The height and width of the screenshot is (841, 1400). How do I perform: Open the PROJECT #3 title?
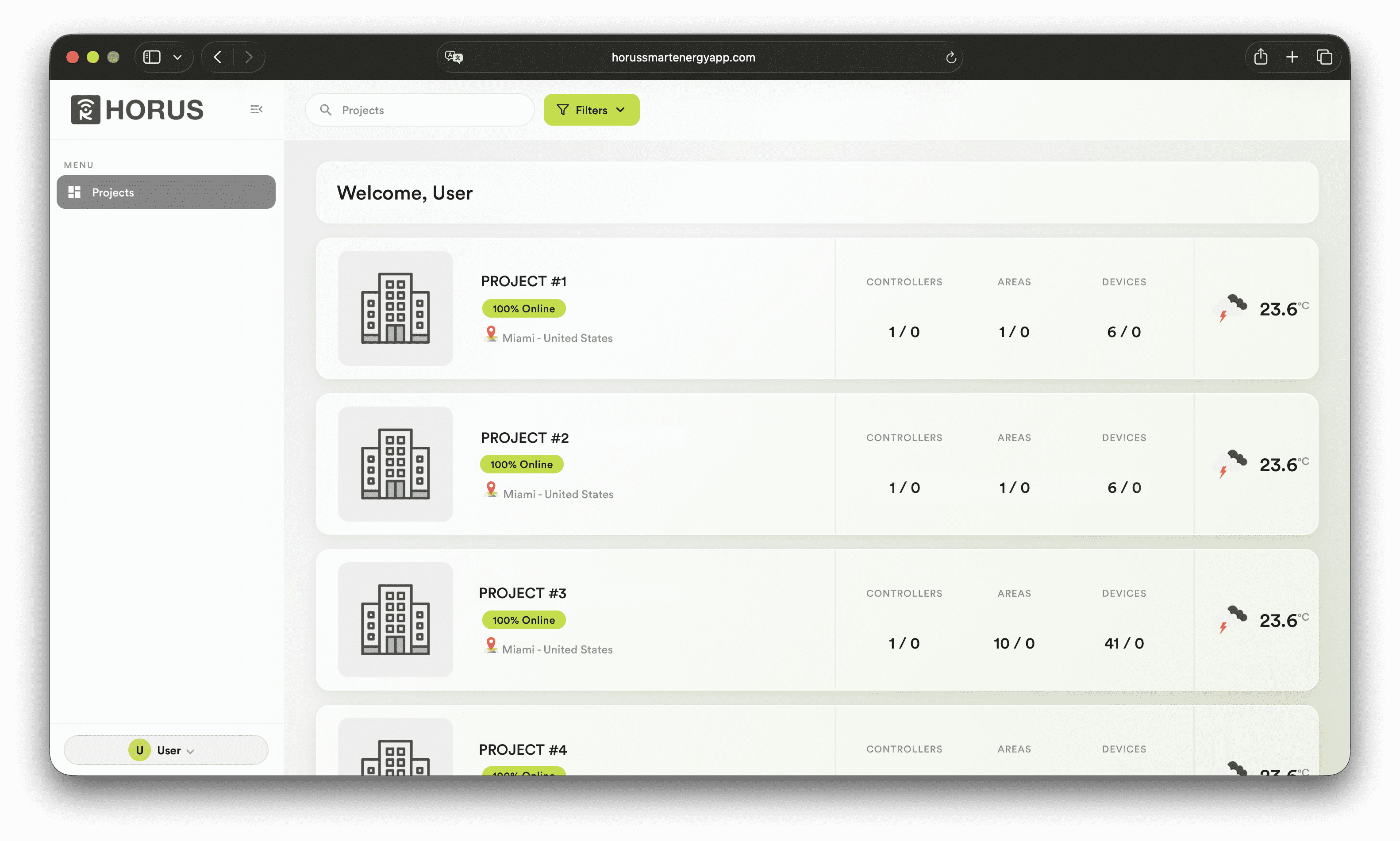click(x=523, y=593)
